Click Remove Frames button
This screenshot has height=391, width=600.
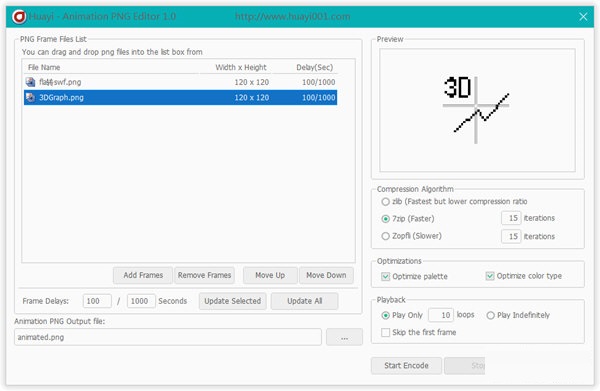[x=204, y=275]
